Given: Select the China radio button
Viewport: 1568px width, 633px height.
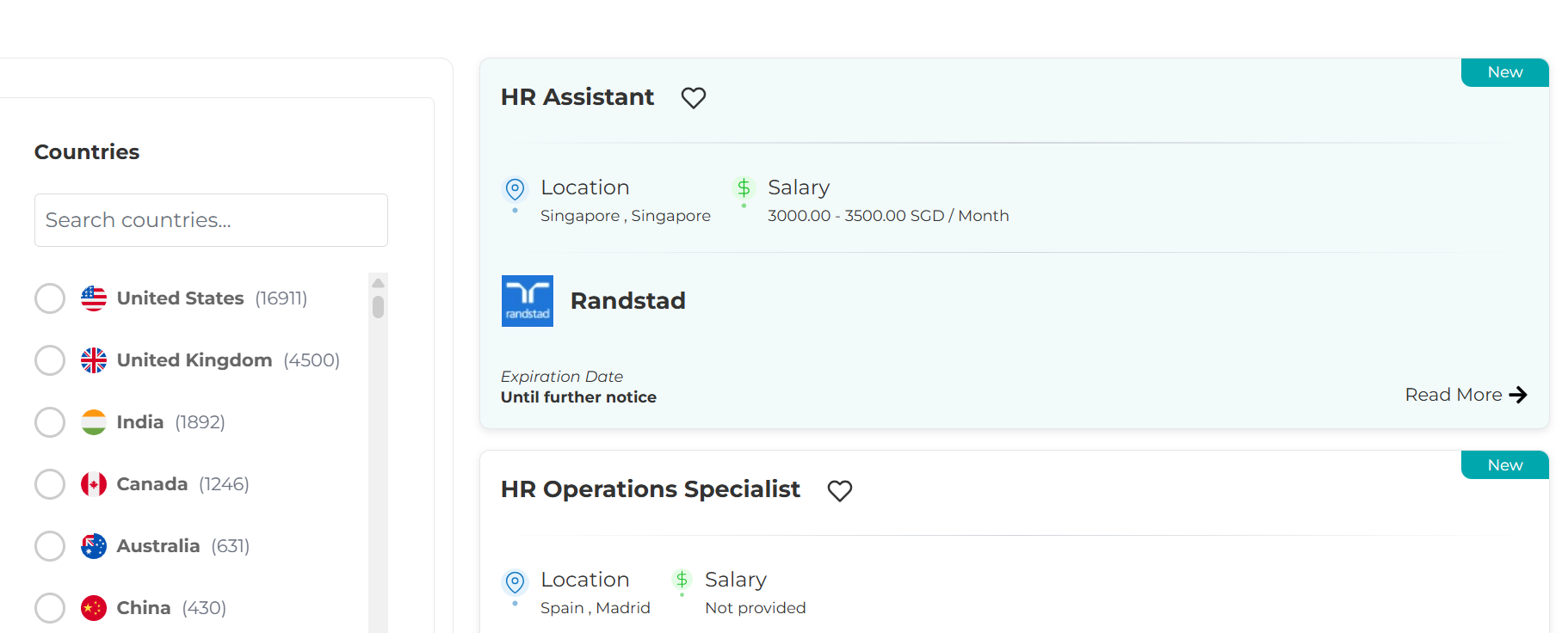Looking at the screenshot, I should point(50,608).
